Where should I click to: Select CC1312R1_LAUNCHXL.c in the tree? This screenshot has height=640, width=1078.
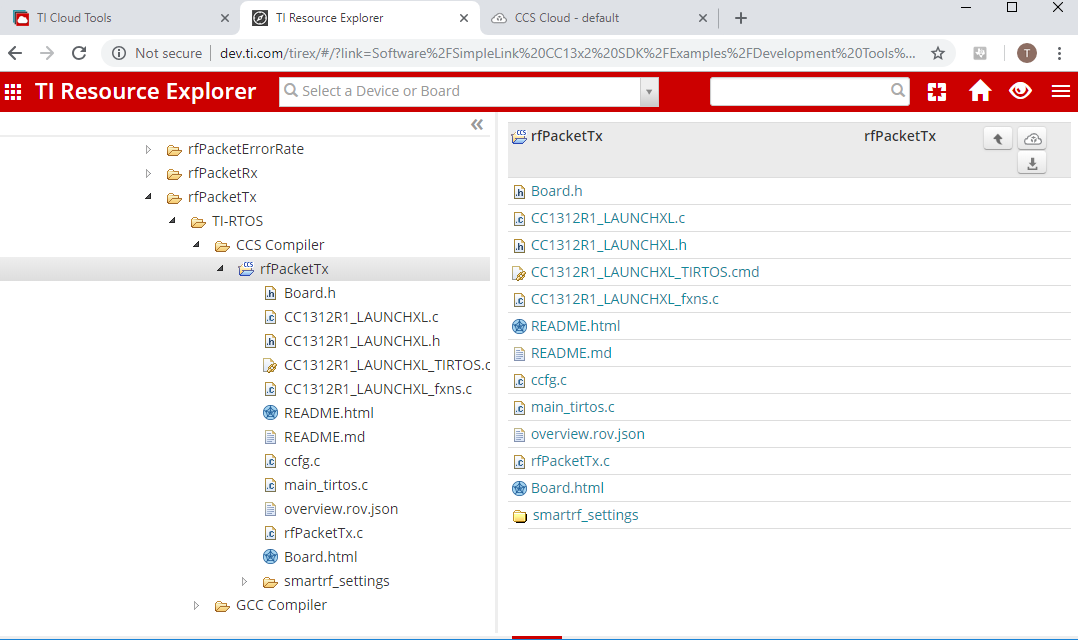click(x=361, y=317)
